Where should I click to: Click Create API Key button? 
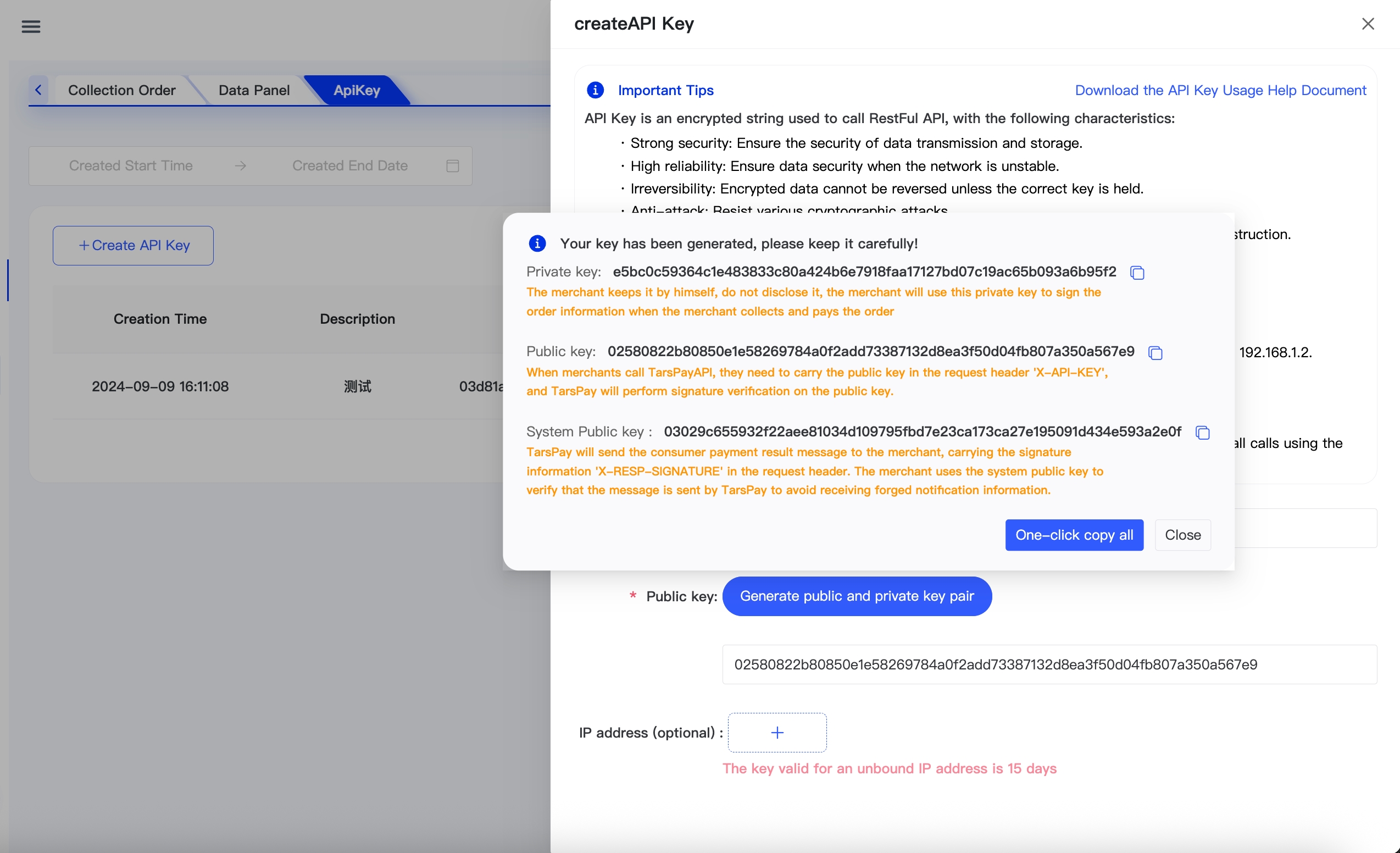[x=133, y=246]
